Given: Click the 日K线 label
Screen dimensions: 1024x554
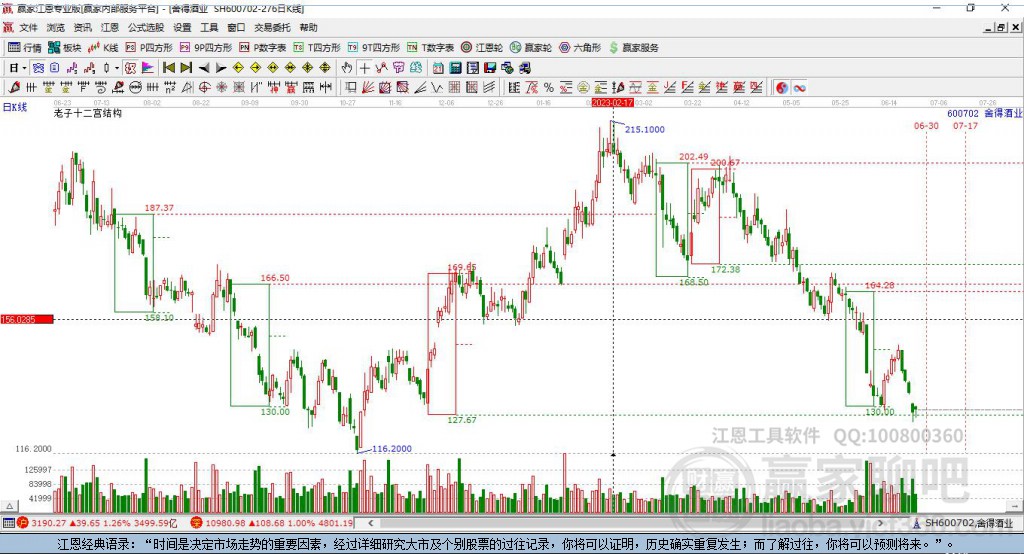Looking at the screenshot, I should tap(15, 107).
